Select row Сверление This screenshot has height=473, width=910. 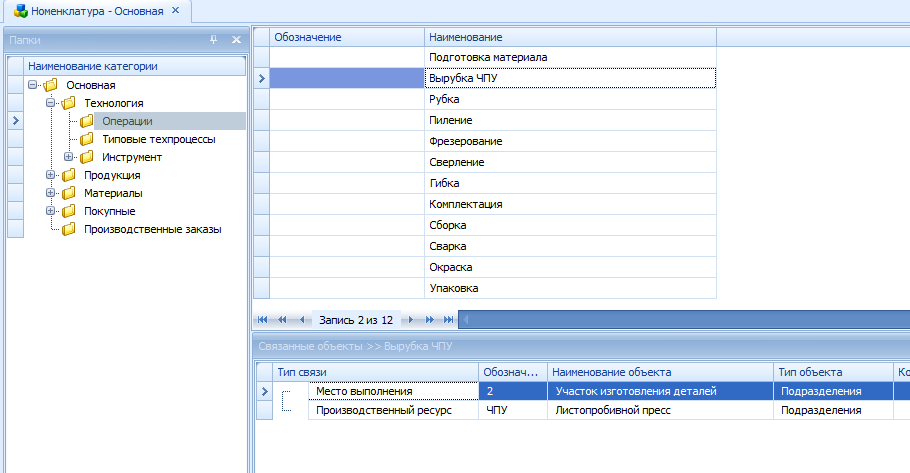(493, 162)
